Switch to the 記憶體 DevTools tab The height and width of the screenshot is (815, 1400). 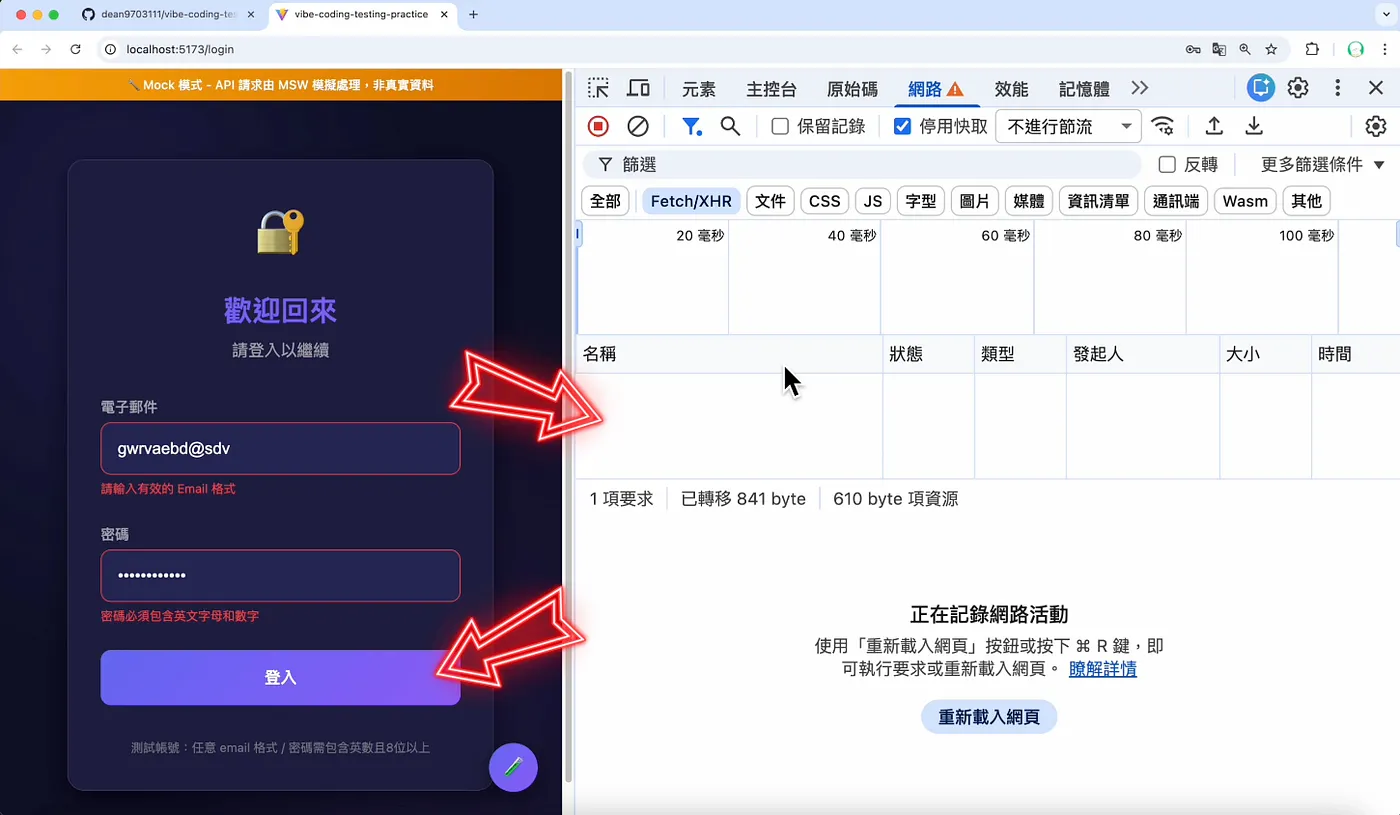1084,89
